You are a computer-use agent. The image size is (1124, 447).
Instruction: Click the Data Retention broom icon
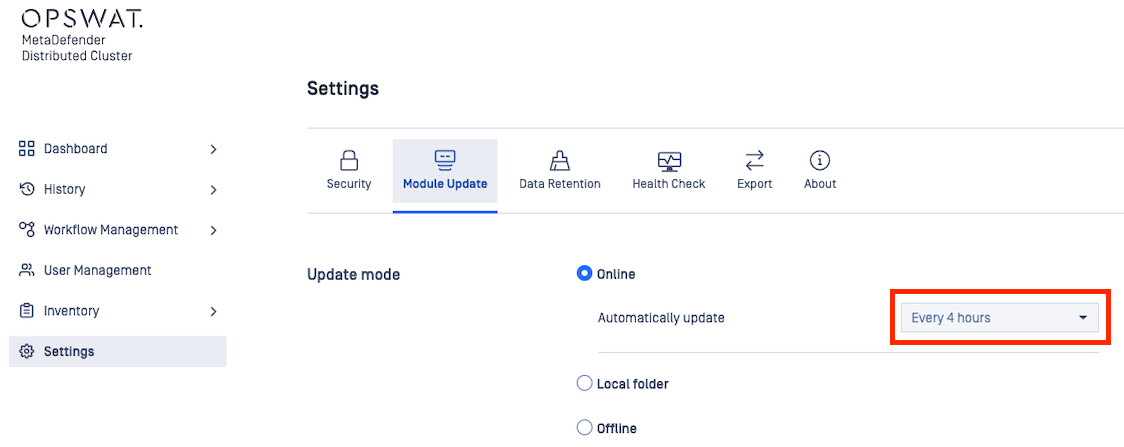(560, 160)
